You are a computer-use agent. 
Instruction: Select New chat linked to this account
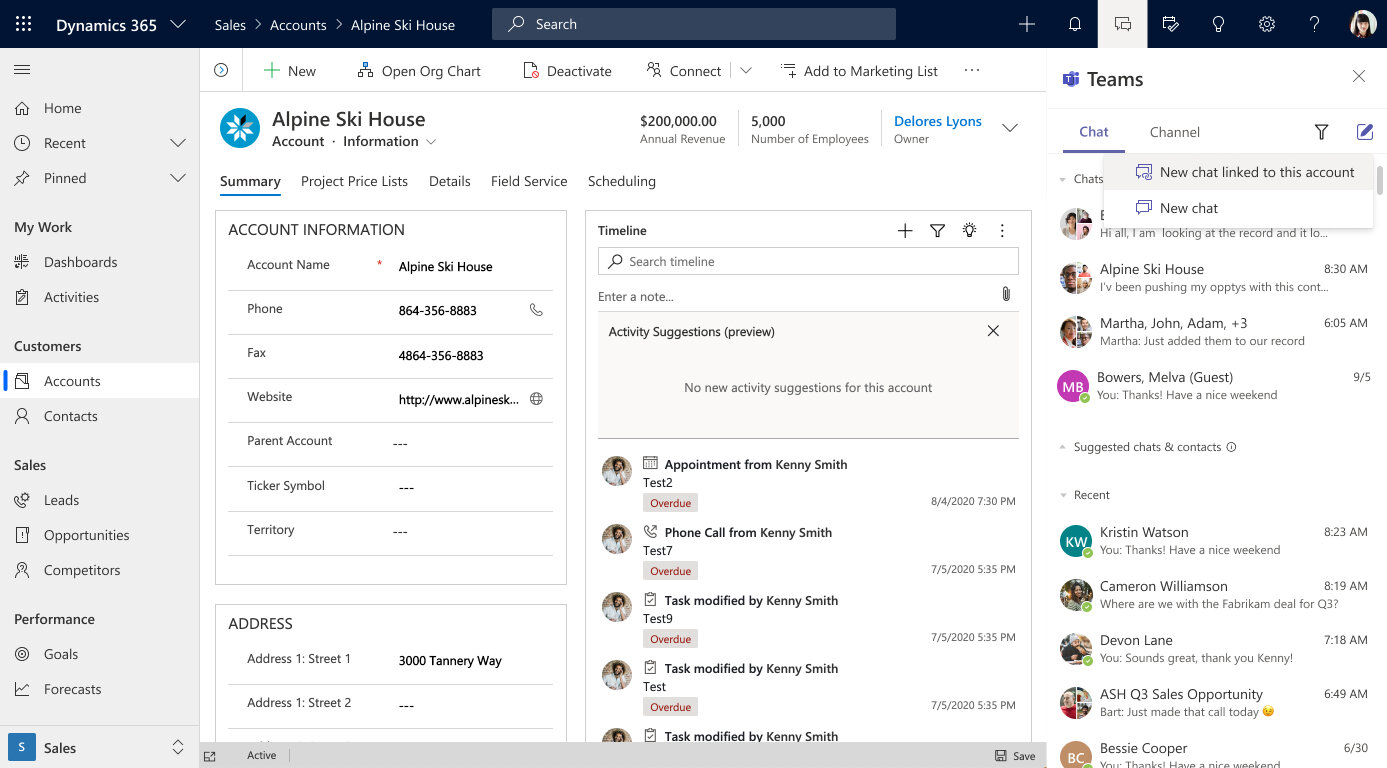(1237, 172)
